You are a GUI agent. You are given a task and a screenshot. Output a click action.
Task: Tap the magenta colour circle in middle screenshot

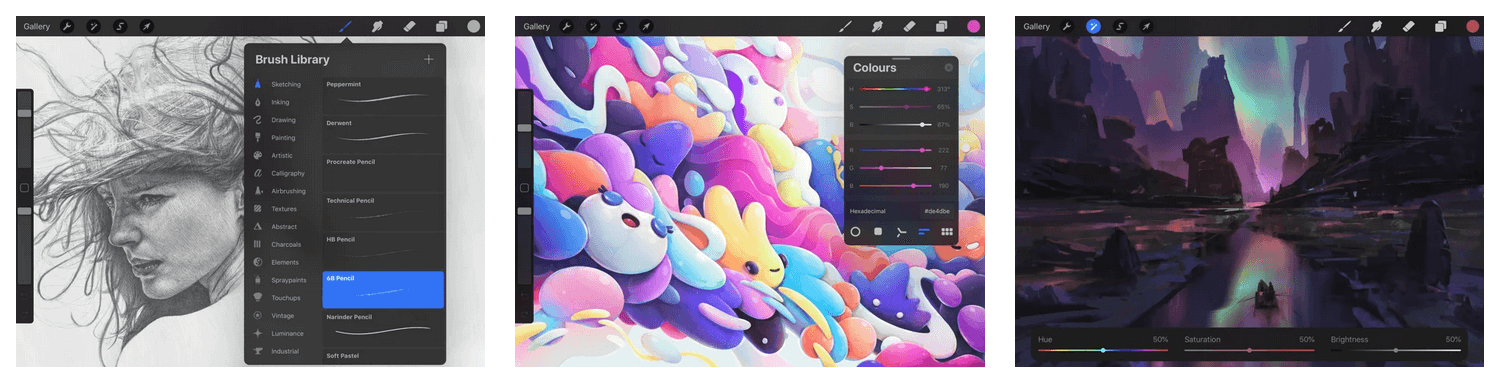point(973,26)
